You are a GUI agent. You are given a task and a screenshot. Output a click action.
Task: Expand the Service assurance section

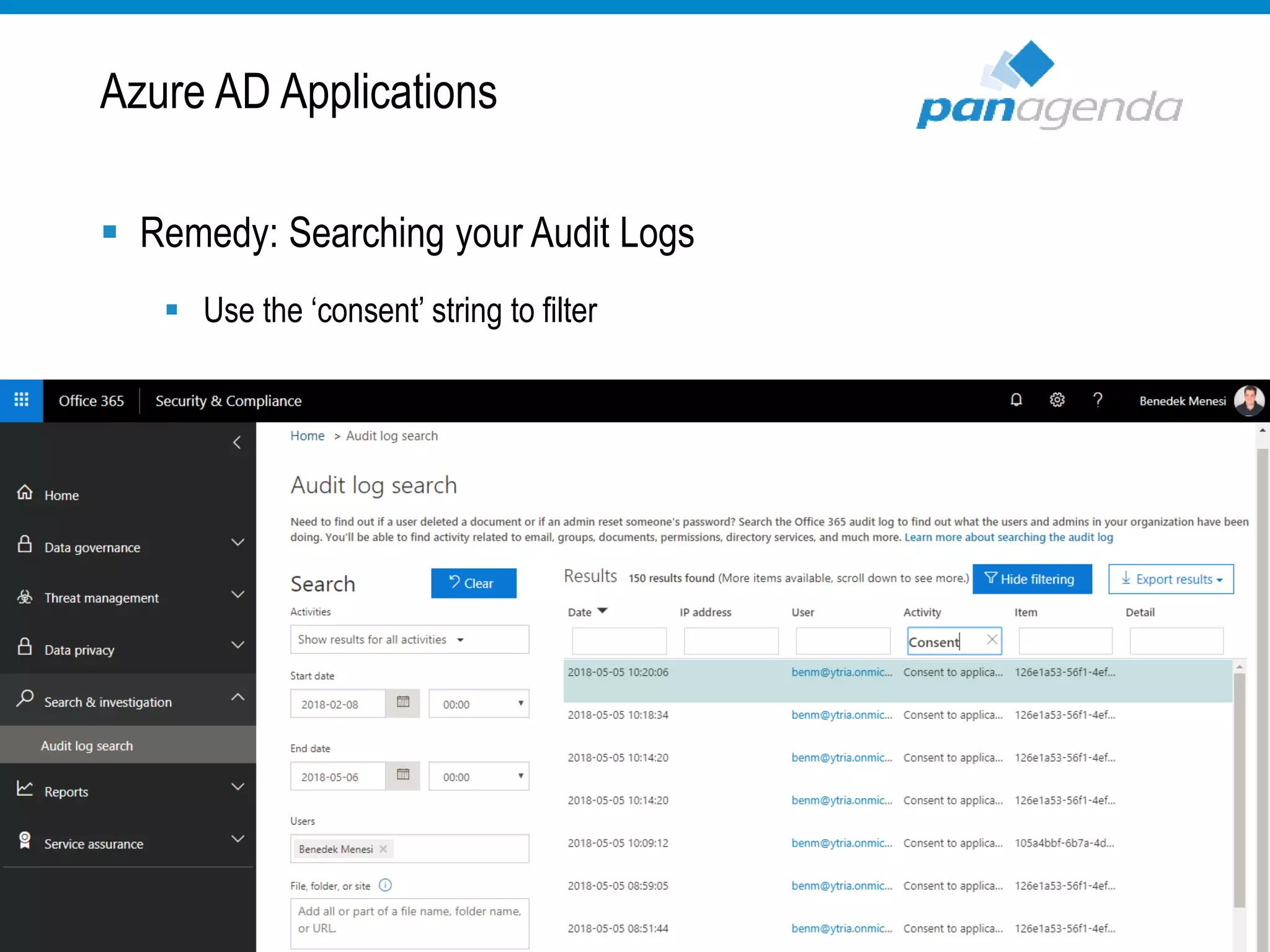pos(238,839)
